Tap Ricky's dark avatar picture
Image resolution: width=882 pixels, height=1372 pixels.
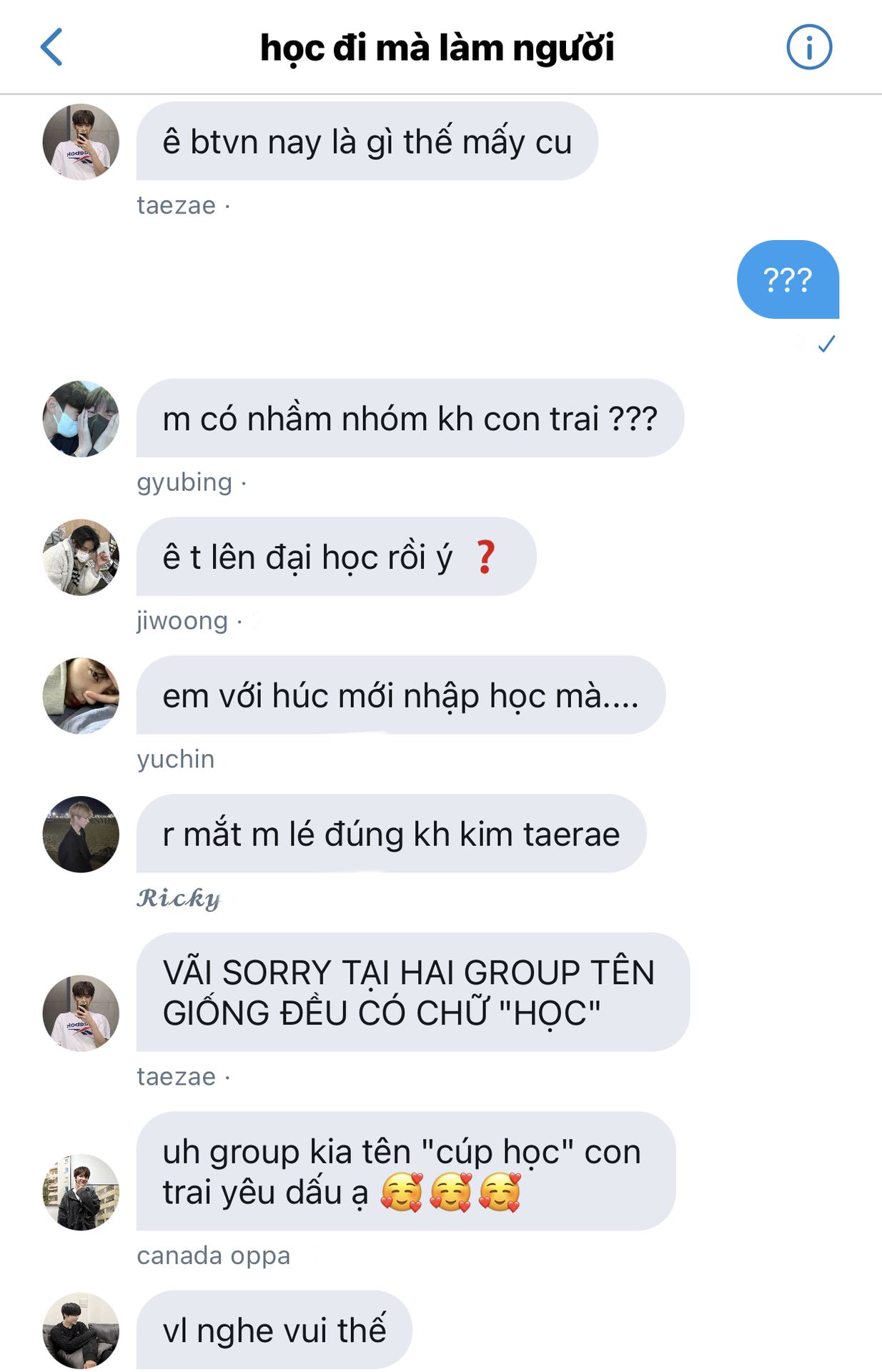[x=81, y=835]
